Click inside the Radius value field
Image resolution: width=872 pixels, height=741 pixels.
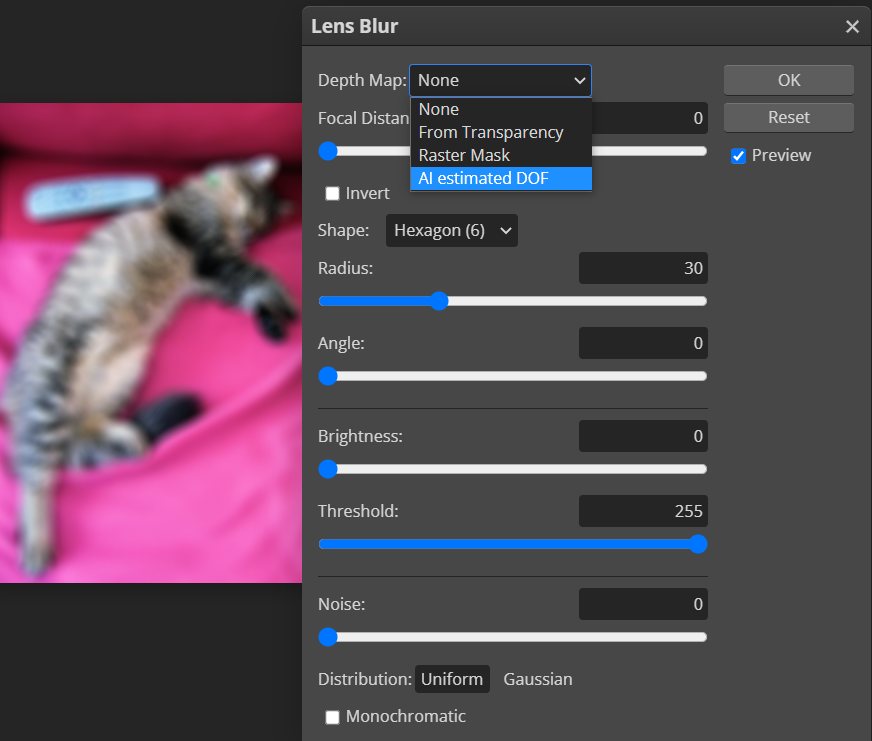[643, 268]
